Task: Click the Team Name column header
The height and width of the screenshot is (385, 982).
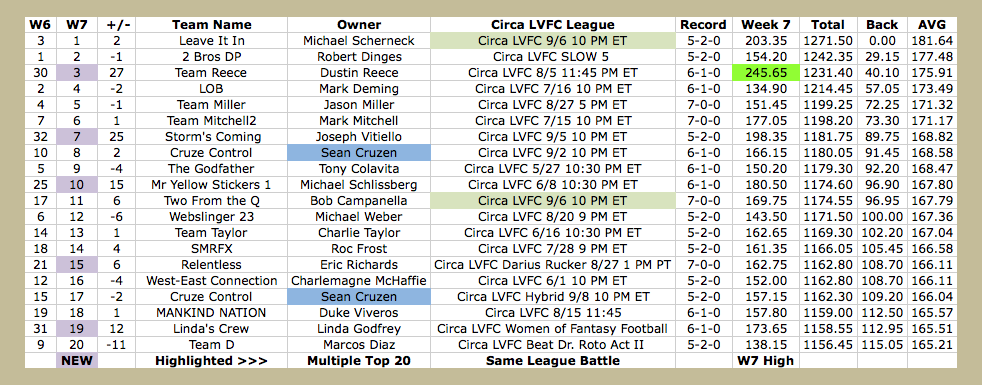Action: [212, 25]
